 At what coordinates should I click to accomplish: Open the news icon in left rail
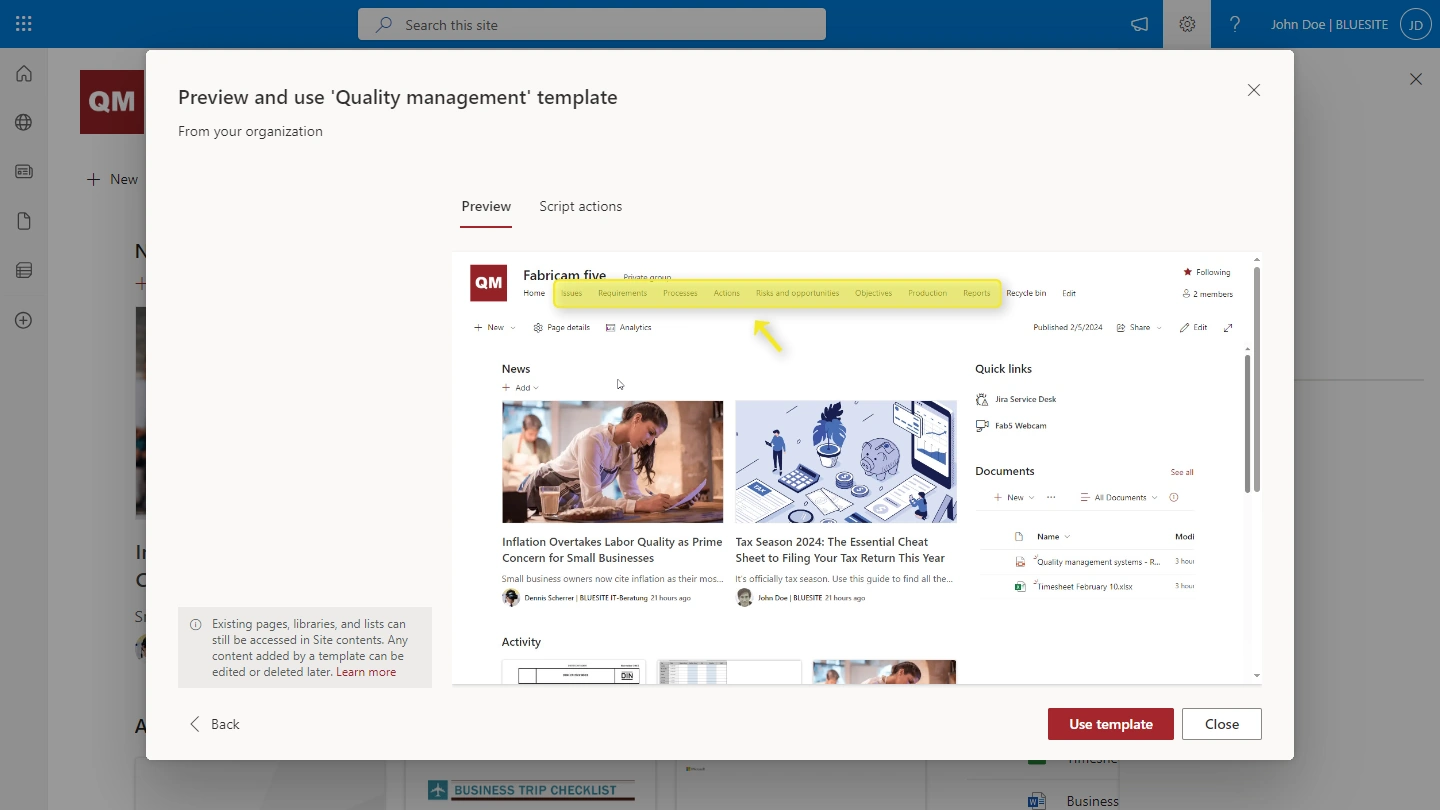[24, 172]
